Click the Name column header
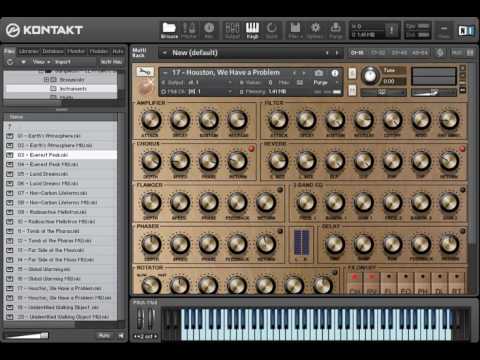This screenshot has height=360, width=480. coord(60,117)
